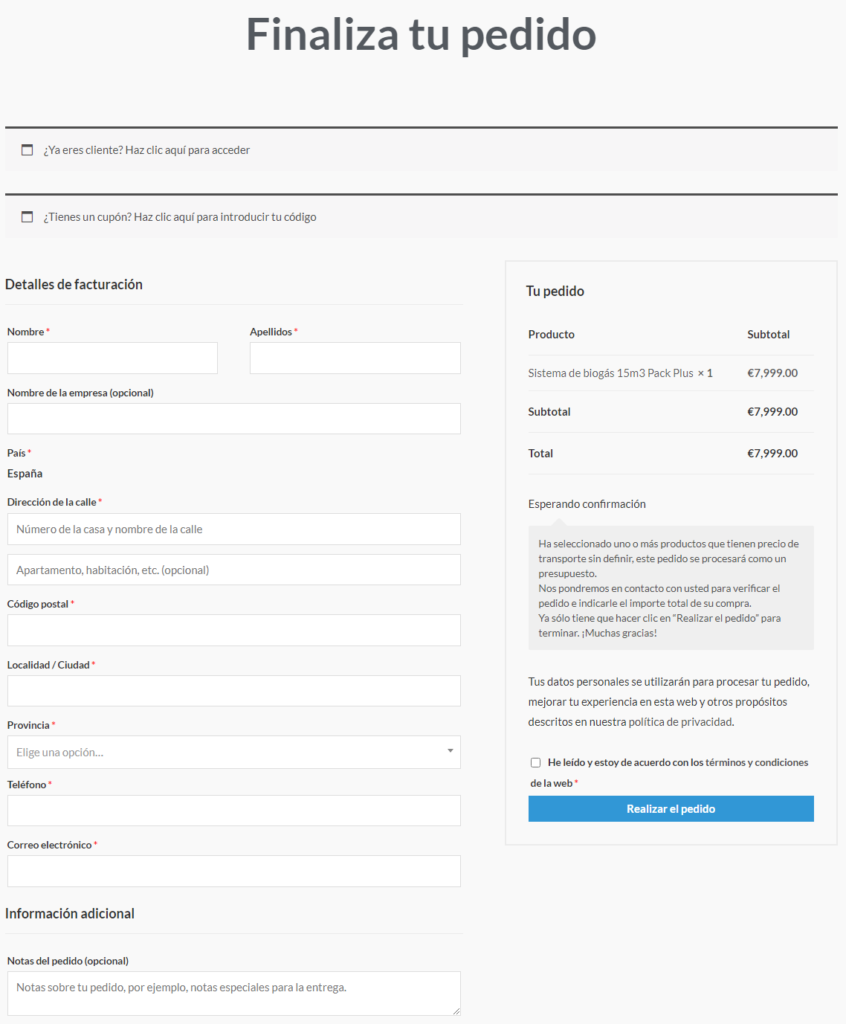The image size is (846, 1024).
Task: Focus the Nombre input field
Action: (112, 358)
